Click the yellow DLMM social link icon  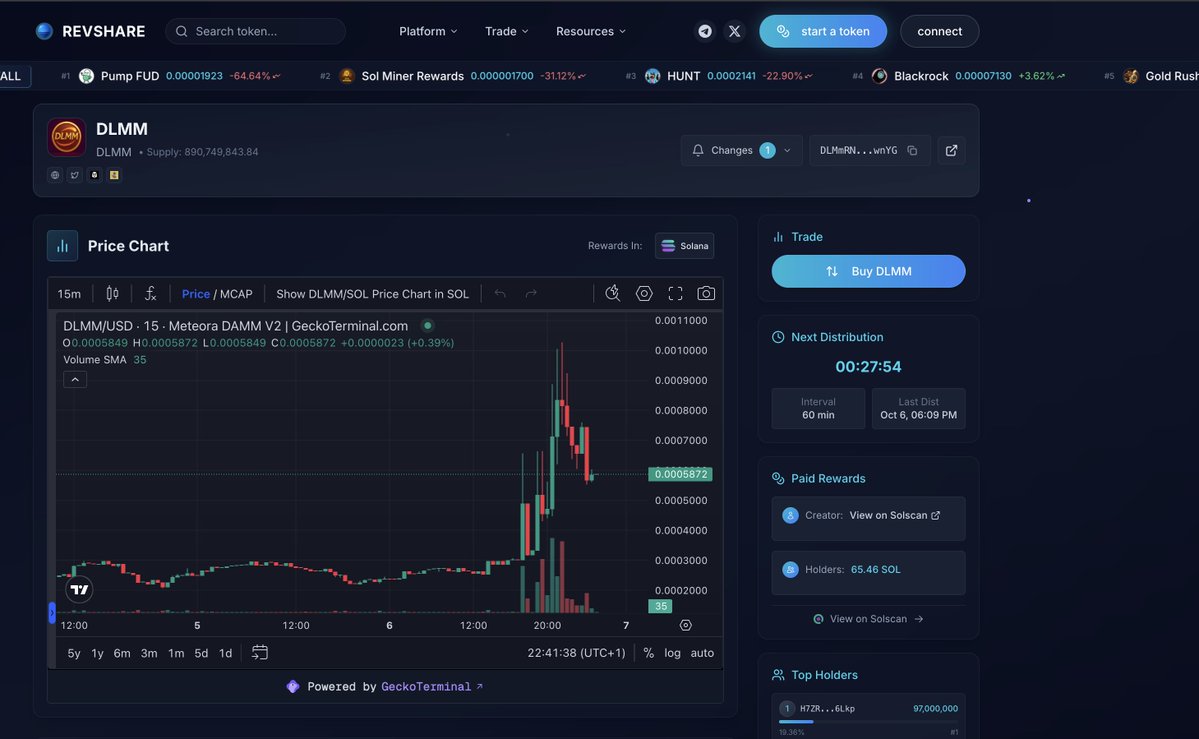tap(114, 175)
